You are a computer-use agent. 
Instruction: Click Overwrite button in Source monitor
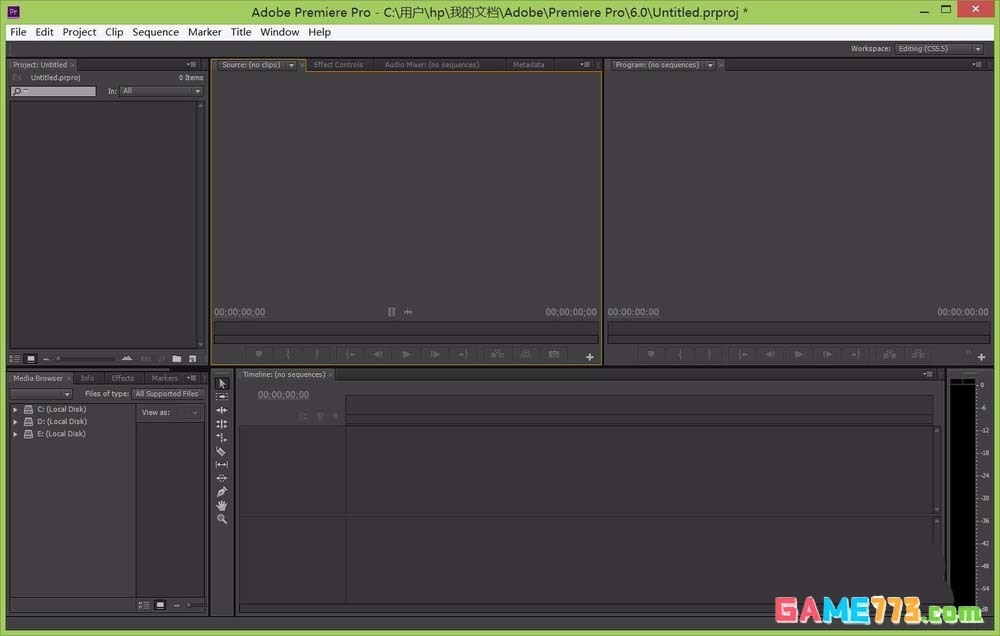click(526, 354)
